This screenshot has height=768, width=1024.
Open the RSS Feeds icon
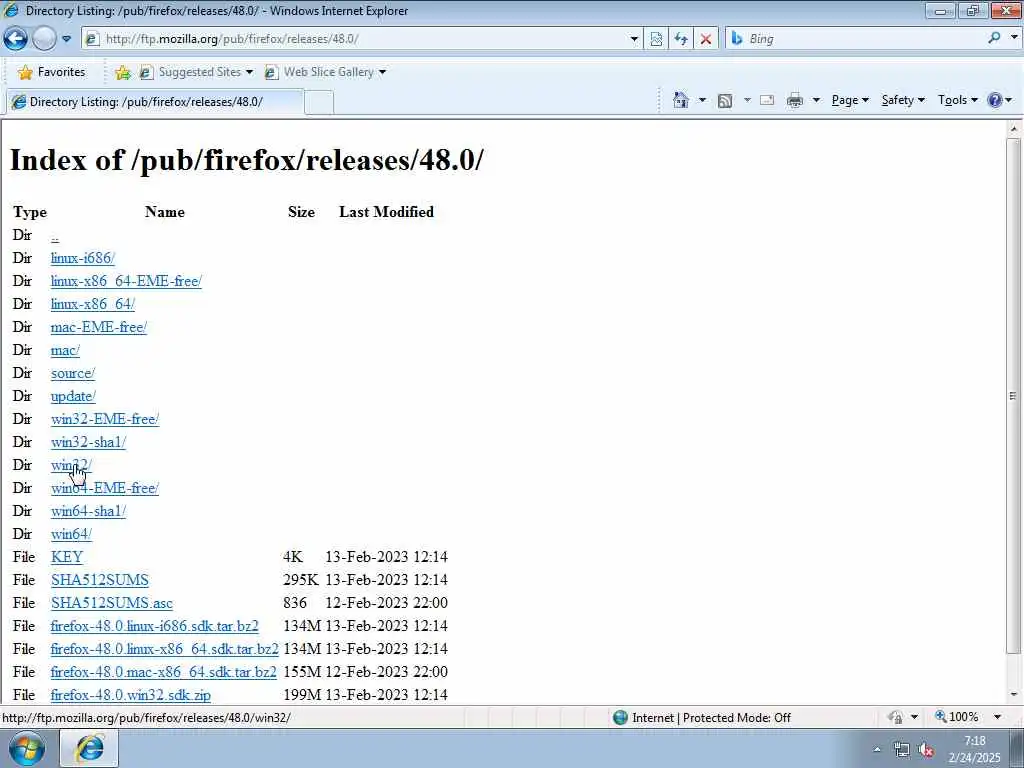pyautogui.click(x=725, y=100)
